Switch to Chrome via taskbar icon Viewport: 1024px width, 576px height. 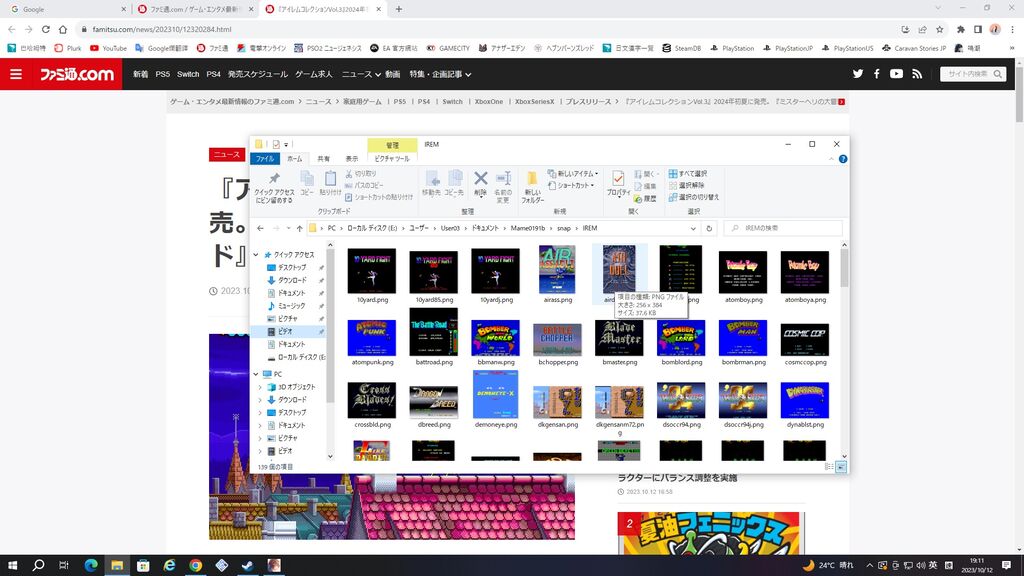195,566
